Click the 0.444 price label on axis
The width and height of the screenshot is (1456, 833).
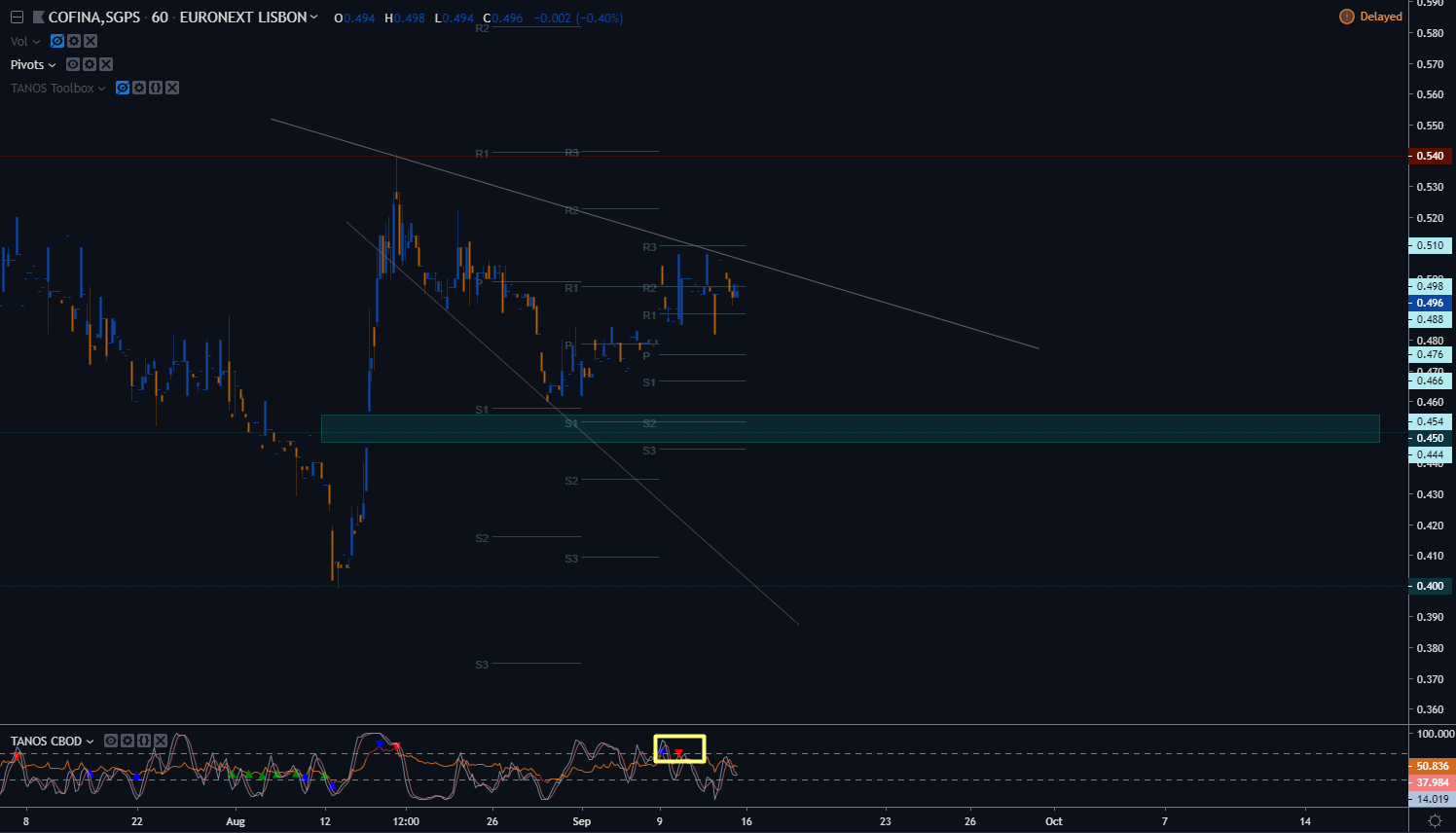pos(1430,454)
